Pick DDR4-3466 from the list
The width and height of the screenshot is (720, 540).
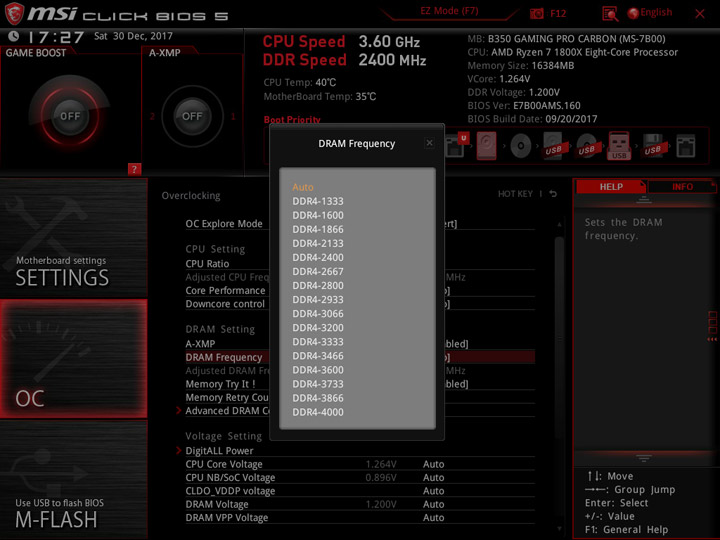click(x=318, y=356)
